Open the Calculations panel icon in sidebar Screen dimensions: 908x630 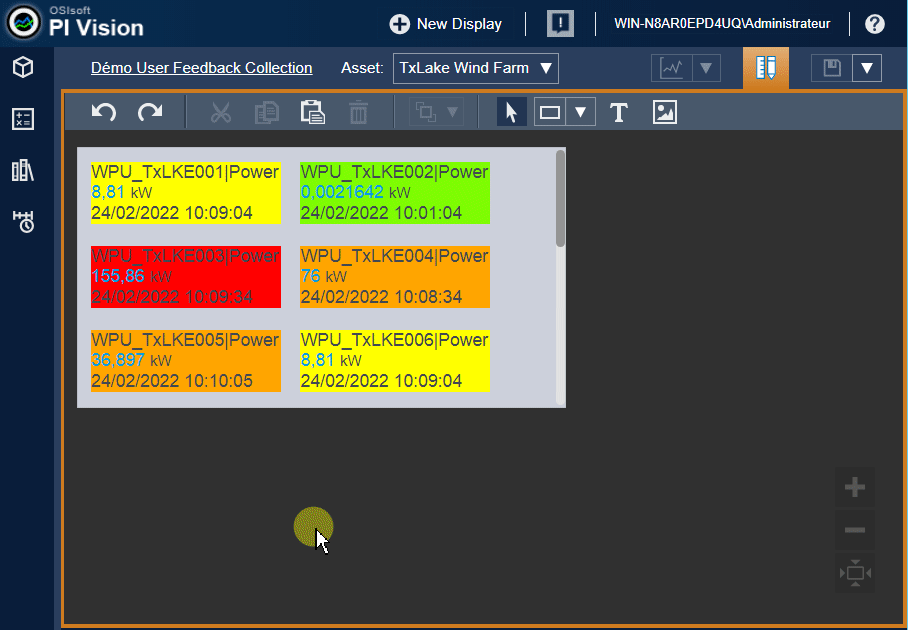23,120
